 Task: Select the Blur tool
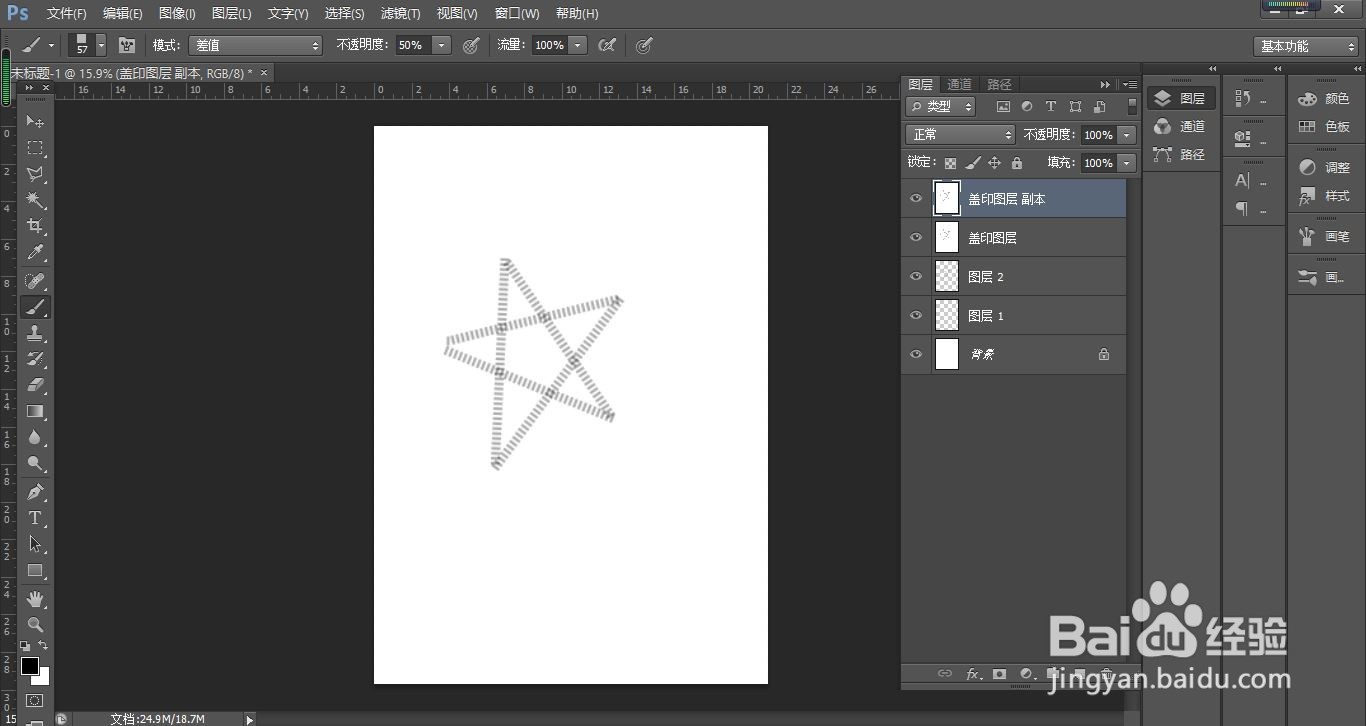click(x=35, y=437)
